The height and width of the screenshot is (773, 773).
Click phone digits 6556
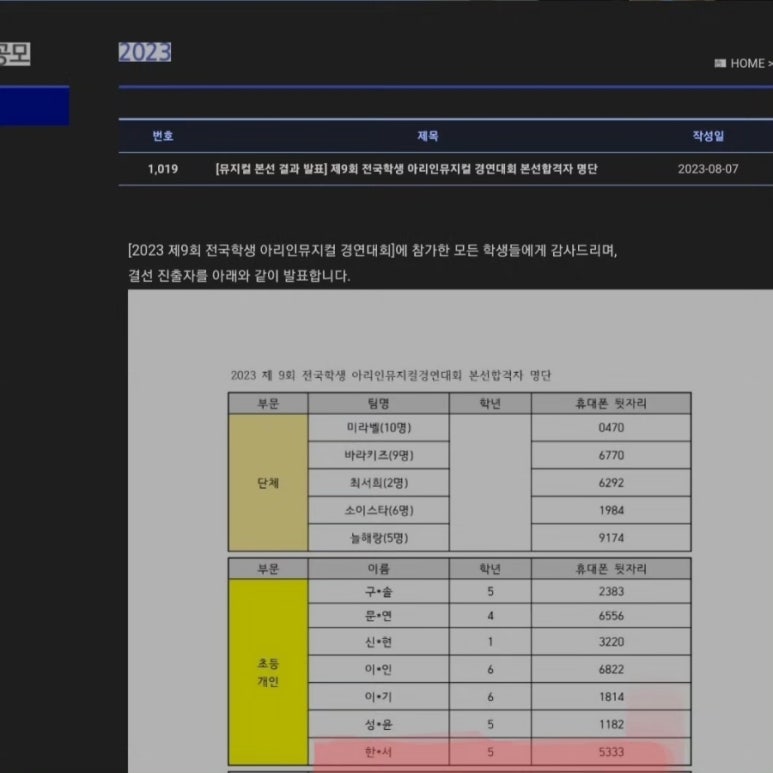(x=611, y=616)
